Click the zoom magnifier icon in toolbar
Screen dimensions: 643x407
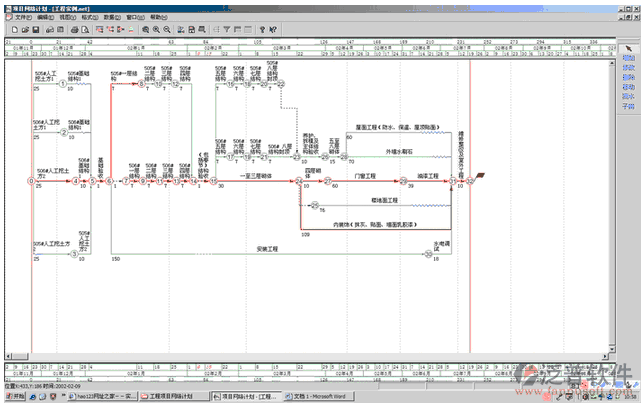(x=145, y=30)
